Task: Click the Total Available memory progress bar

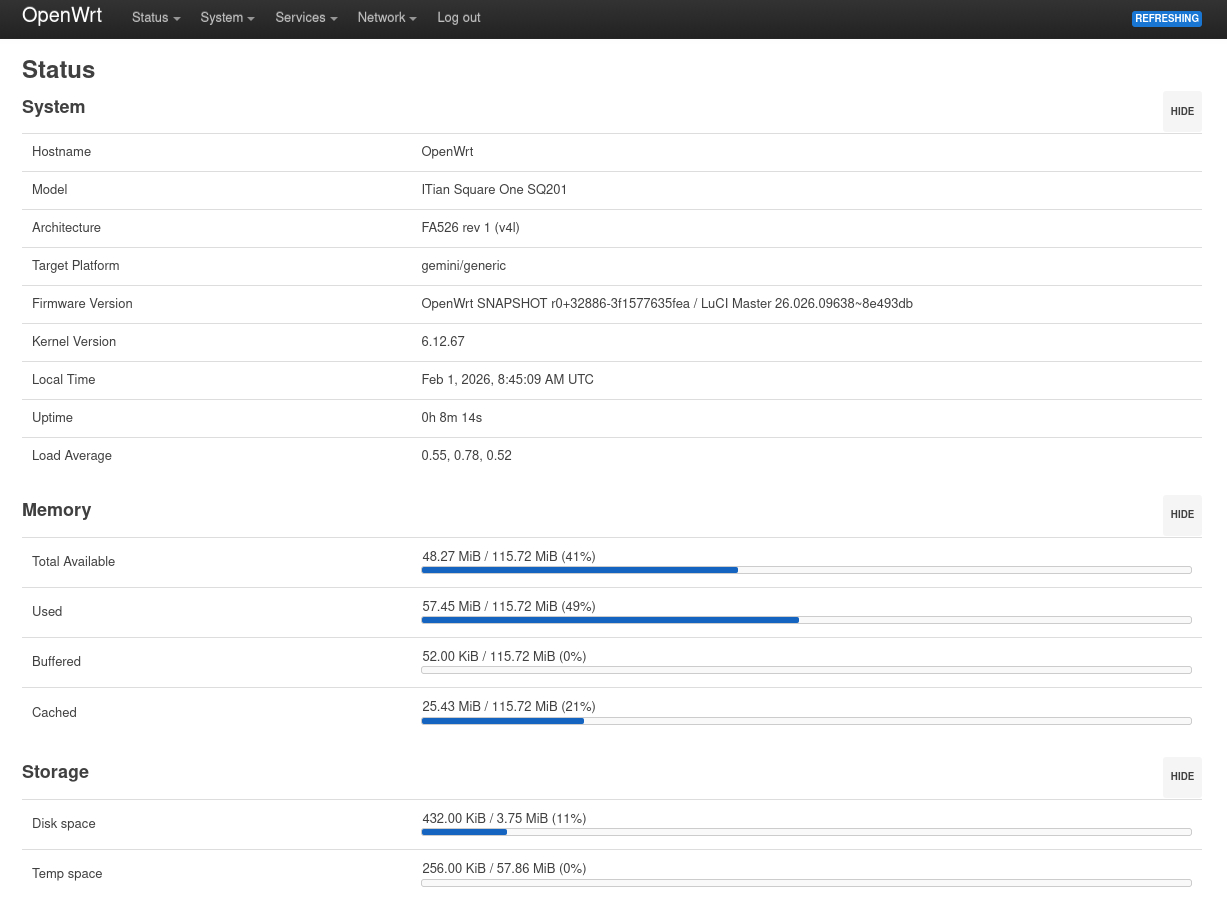Action: click(806, 570)
